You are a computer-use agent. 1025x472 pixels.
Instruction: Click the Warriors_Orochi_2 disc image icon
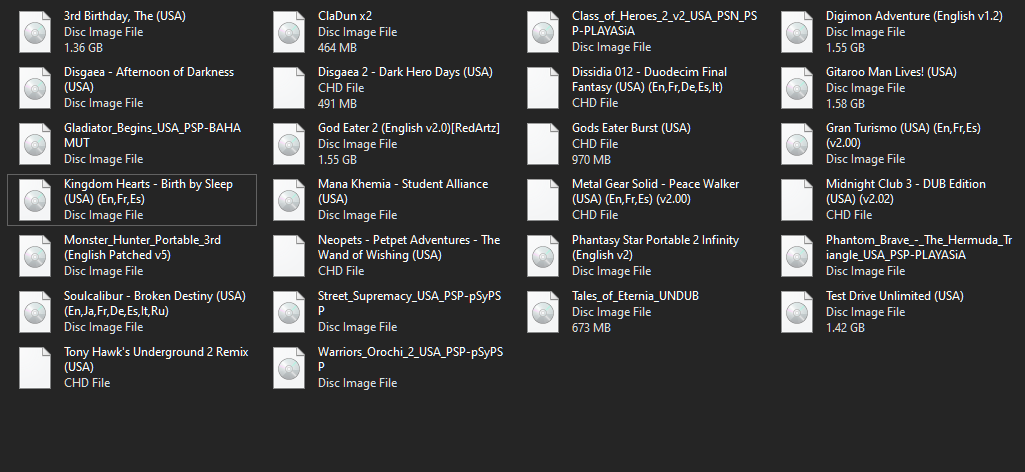point(289,368)
